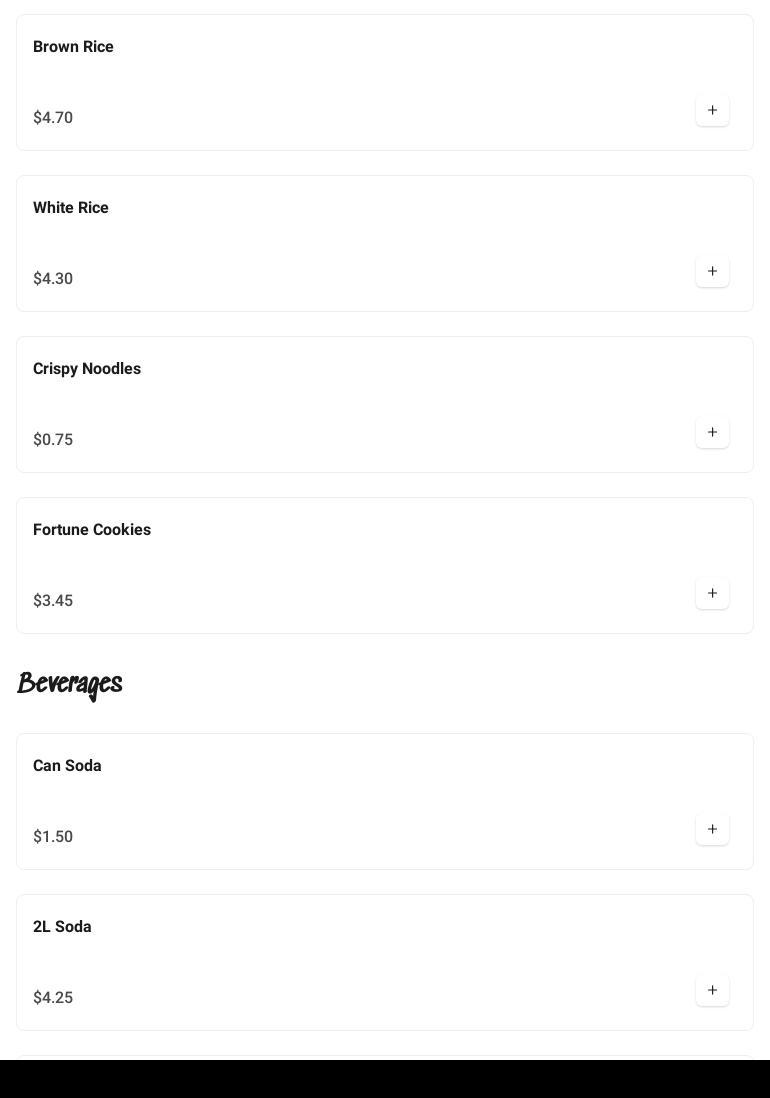Click the black bar at page bottom
The height and width of the screenshot is (1098, 770).
[x=385, y=1079]
